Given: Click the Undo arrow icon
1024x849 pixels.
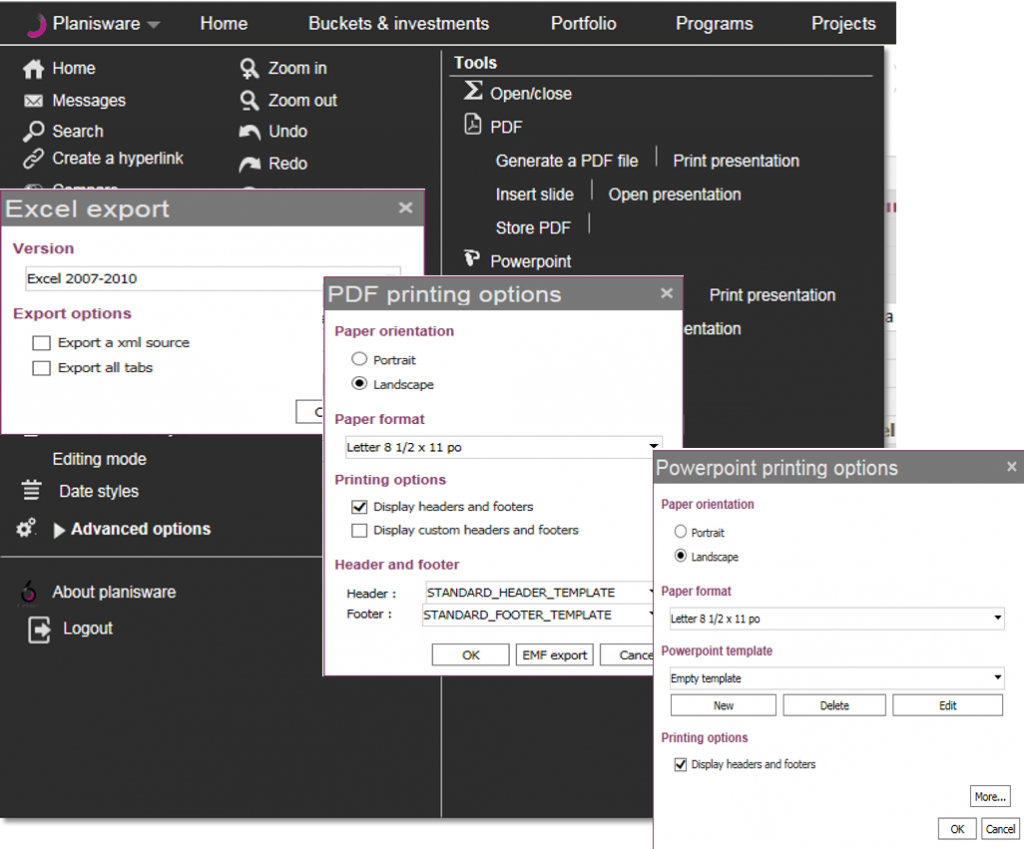Looking at the screenshot, I should click(x=249, y=132).
